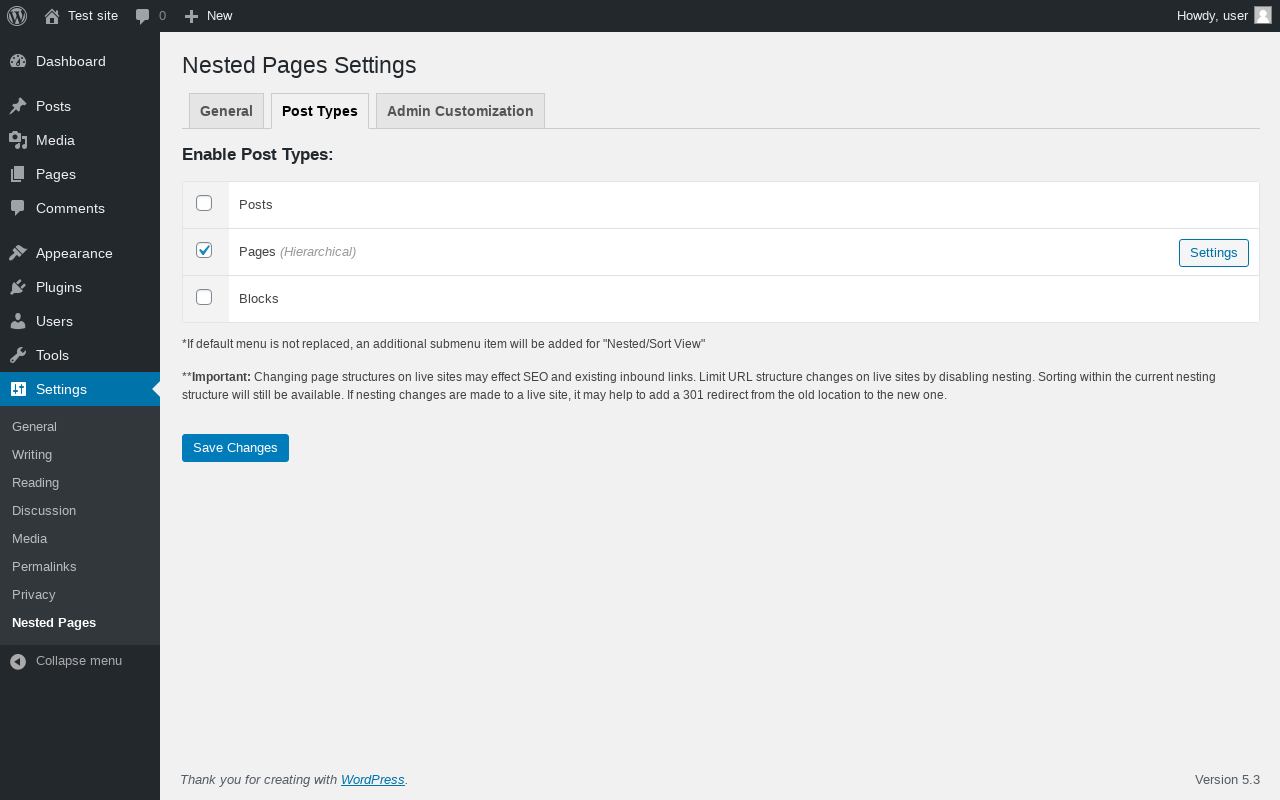Click the New label in admin bar
This screenshot has height=800, width=1280.
[x=219, y=16]
